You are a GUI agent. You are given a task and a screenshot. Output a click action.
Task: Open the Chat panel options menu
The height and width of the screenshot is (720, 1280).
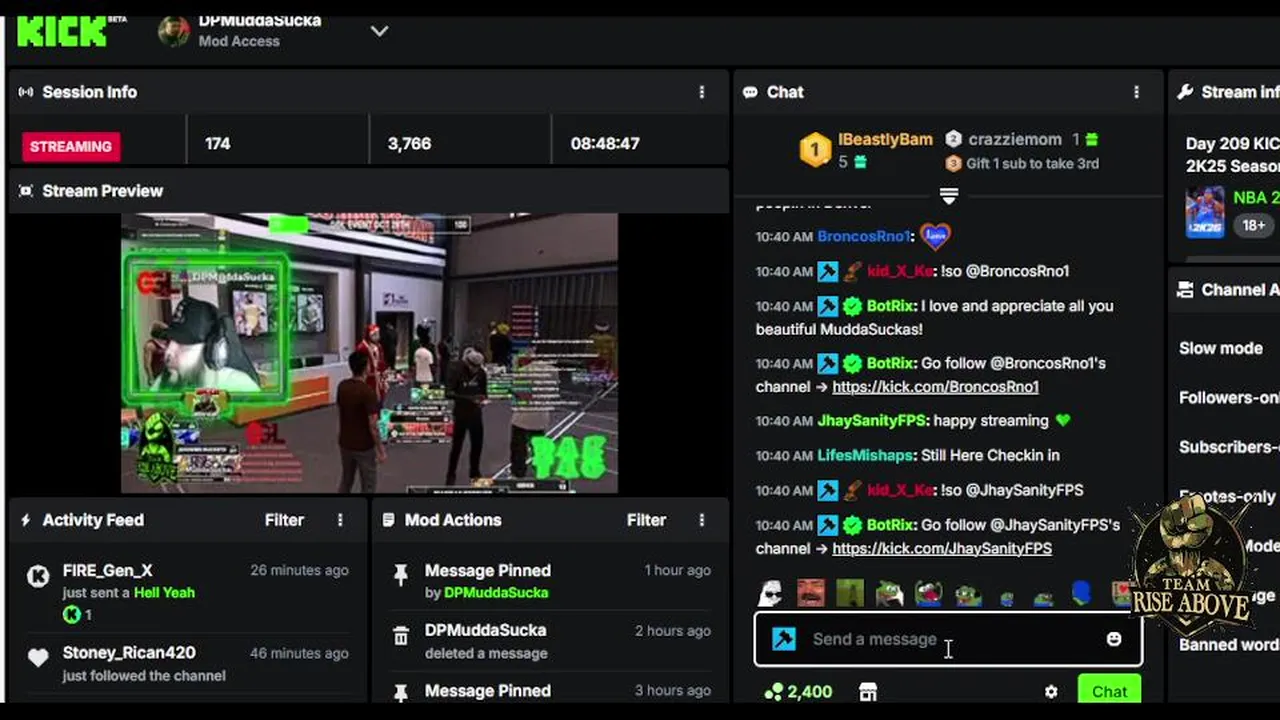[1136, 92]
